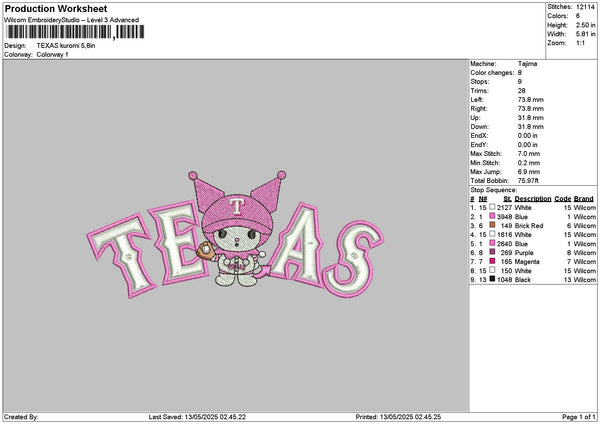Click the 'Color changes' value 8
This screenshot has width=600, height=424.
point(520,73)
